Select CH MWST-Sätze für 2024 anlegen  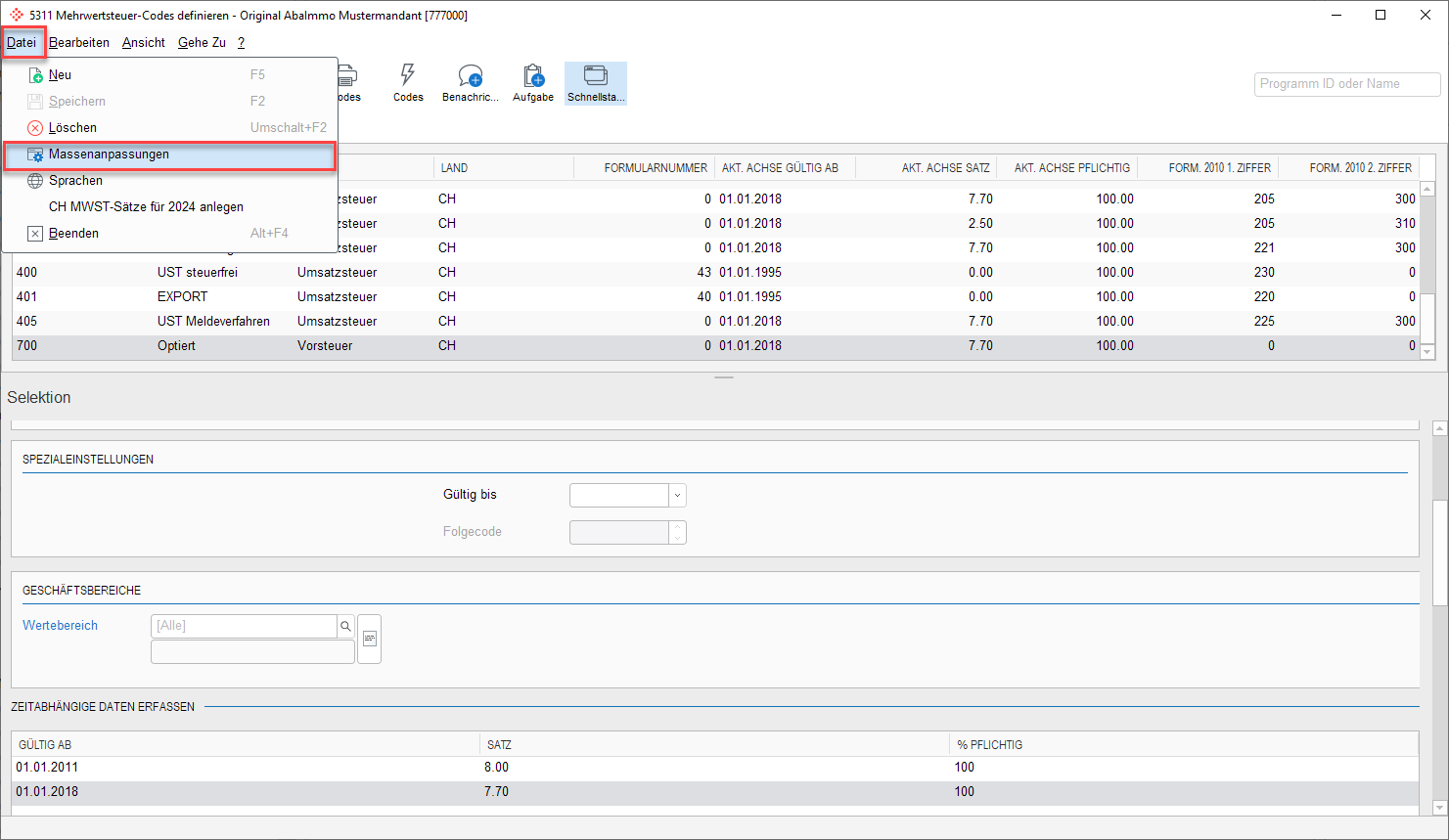(x=146, y=207)
